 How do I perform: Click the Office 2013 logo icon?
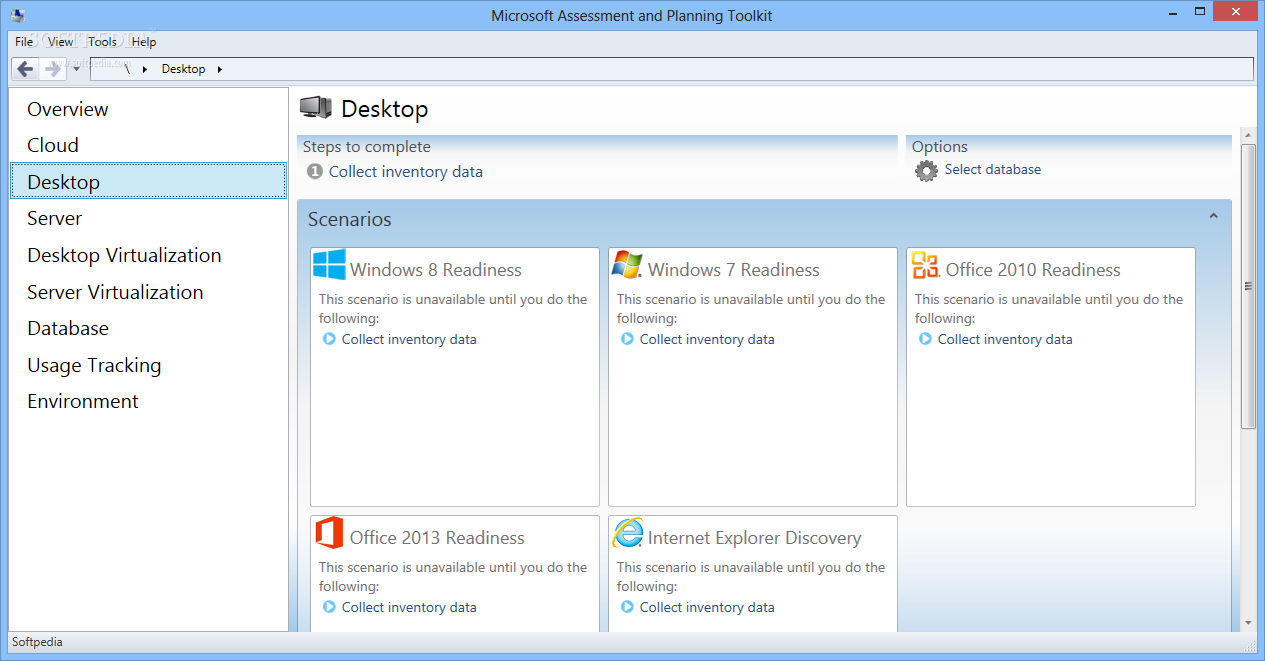pos(329,533)
